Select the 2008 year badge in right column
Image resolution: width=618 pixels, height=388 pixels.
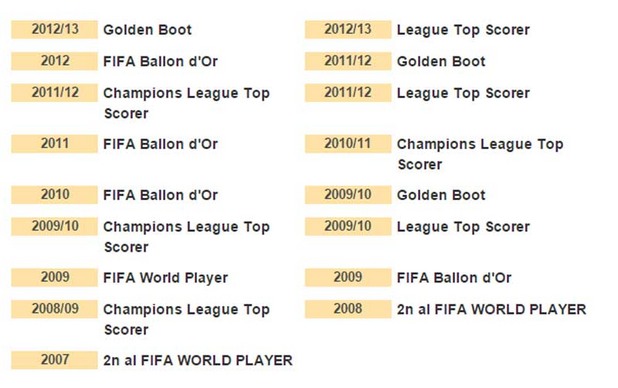tap(348, 309)
